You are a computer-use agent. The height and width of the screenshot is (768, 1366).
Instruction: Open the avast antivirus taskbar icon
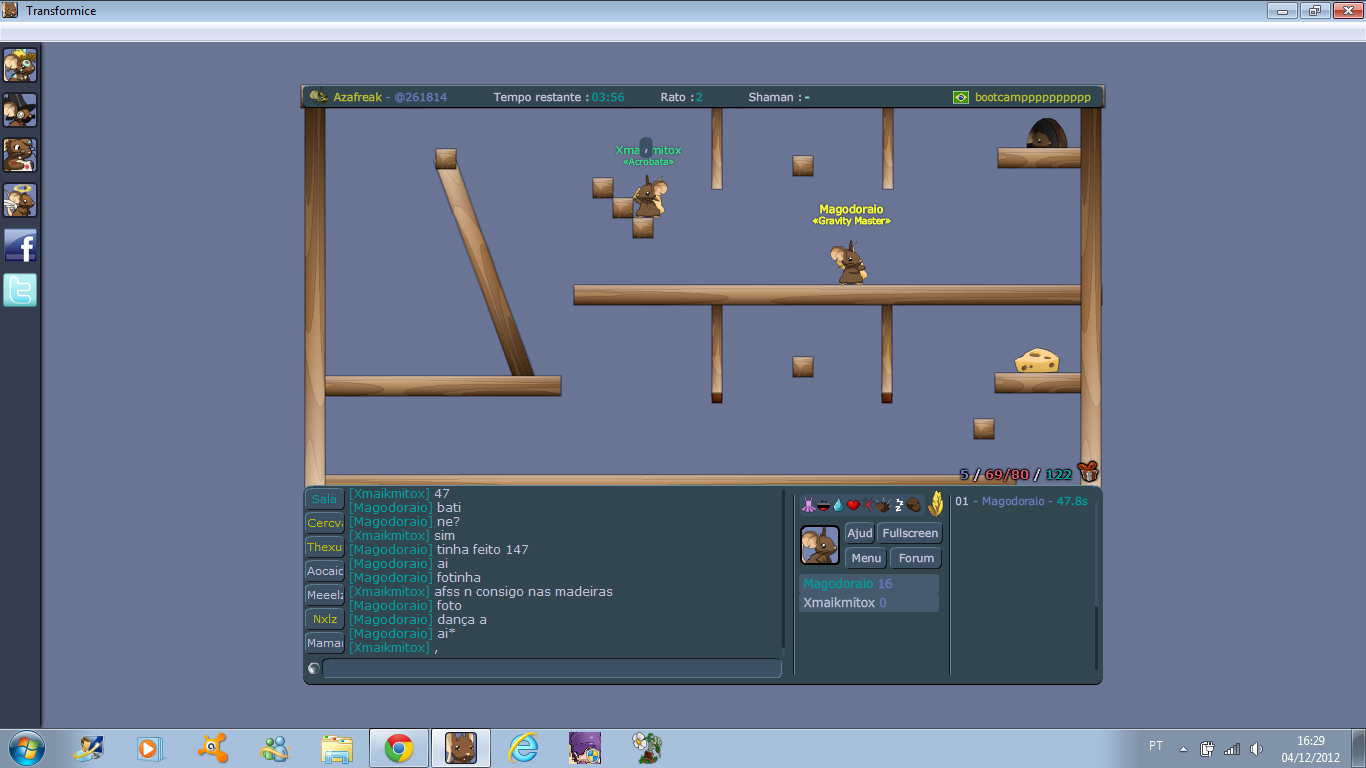point(213,748)
